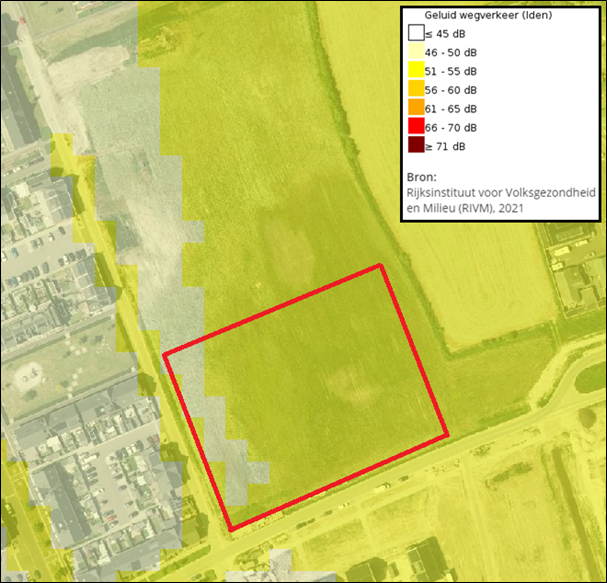607x583 pixels.
Task: Click the 56 - 60 dB amber swatch
Action: [x=416, y=89]
